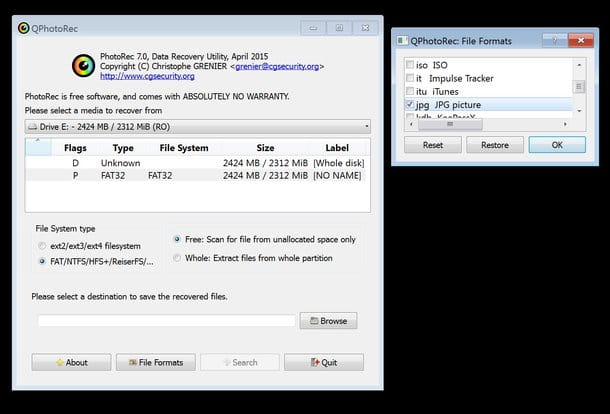The width and height of the screenshot is (610, 414).
Task: Click the folder icon on Browse button
Action: point(314,321)
